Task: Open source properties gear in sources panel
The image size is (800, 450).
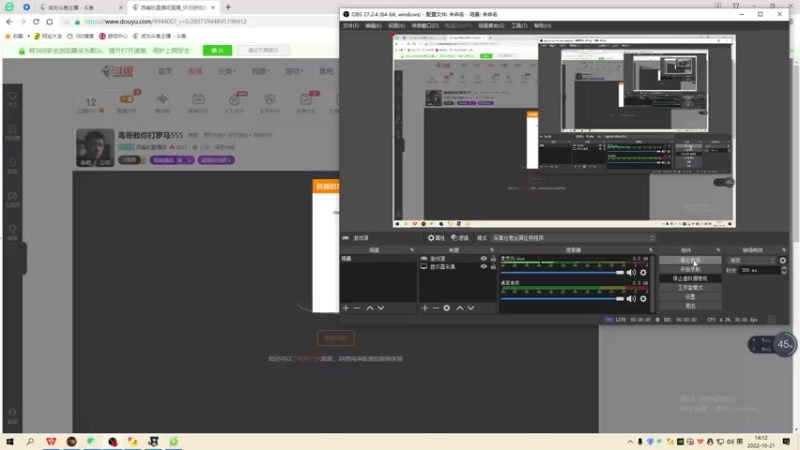Action: coord(446,308)
